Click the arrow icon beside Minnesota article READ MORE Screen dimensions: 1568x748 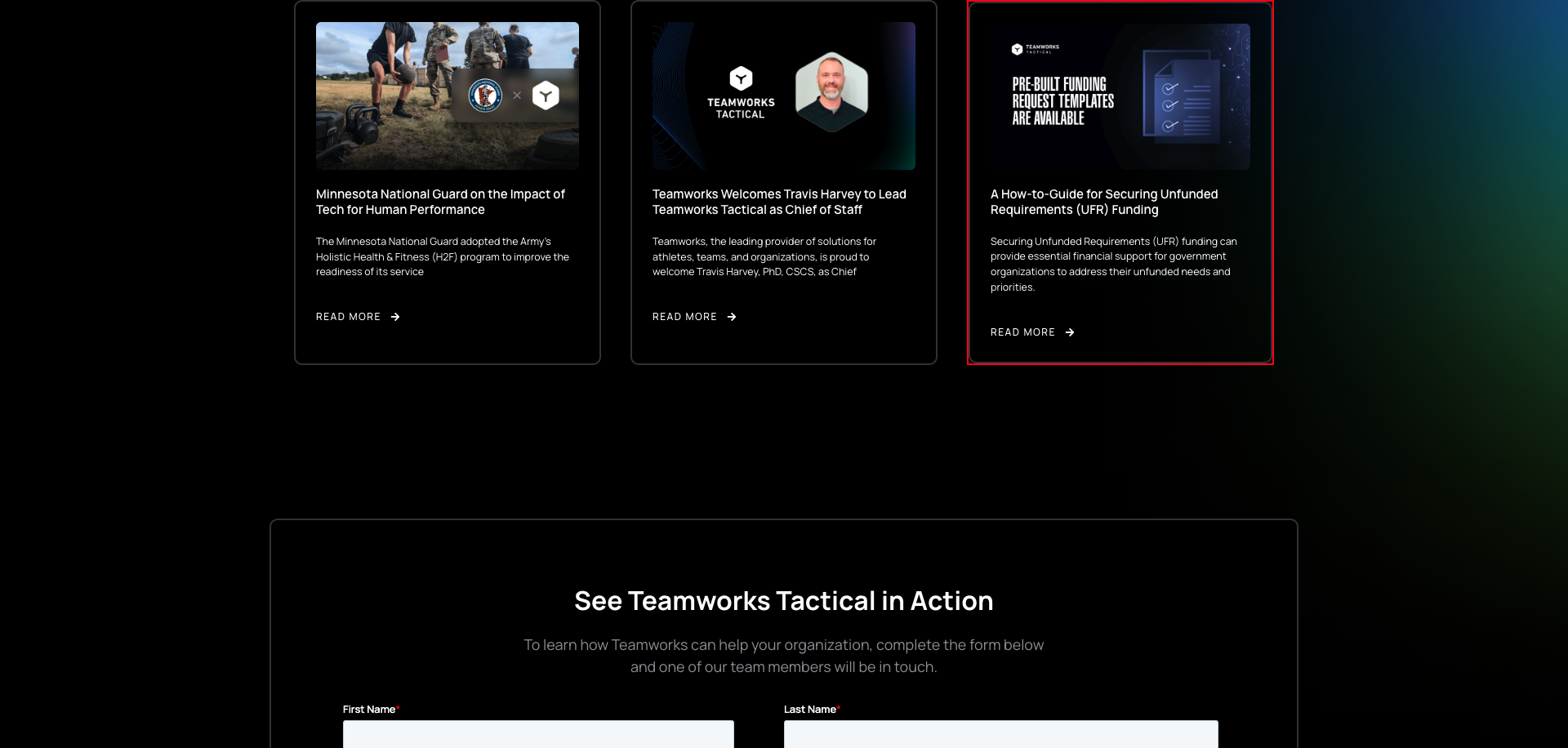(395, 317)
